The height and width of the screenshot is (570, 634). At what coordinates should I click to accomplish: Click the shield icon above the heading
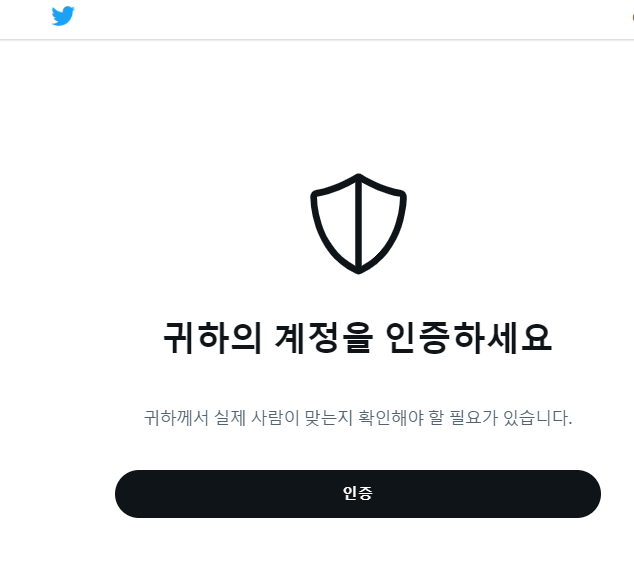point(358,224)
